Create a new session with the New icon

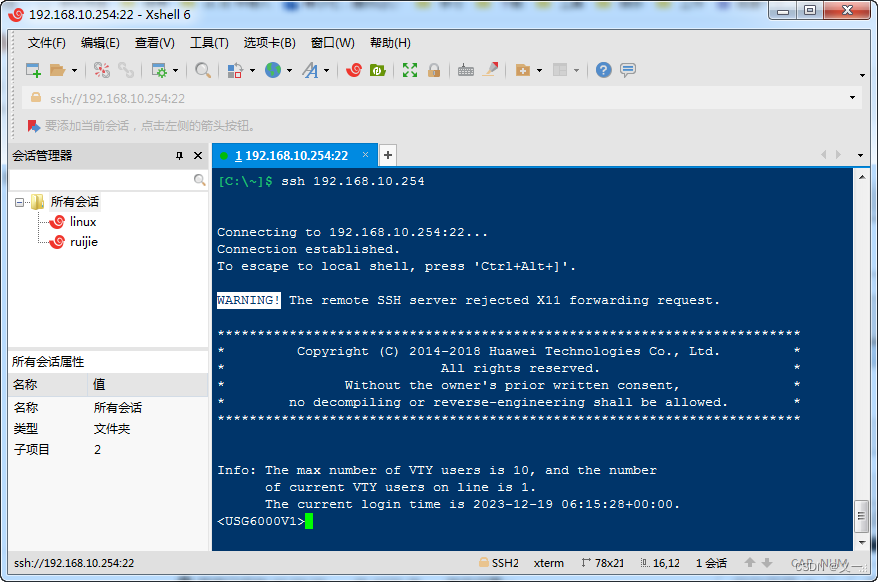33,70
